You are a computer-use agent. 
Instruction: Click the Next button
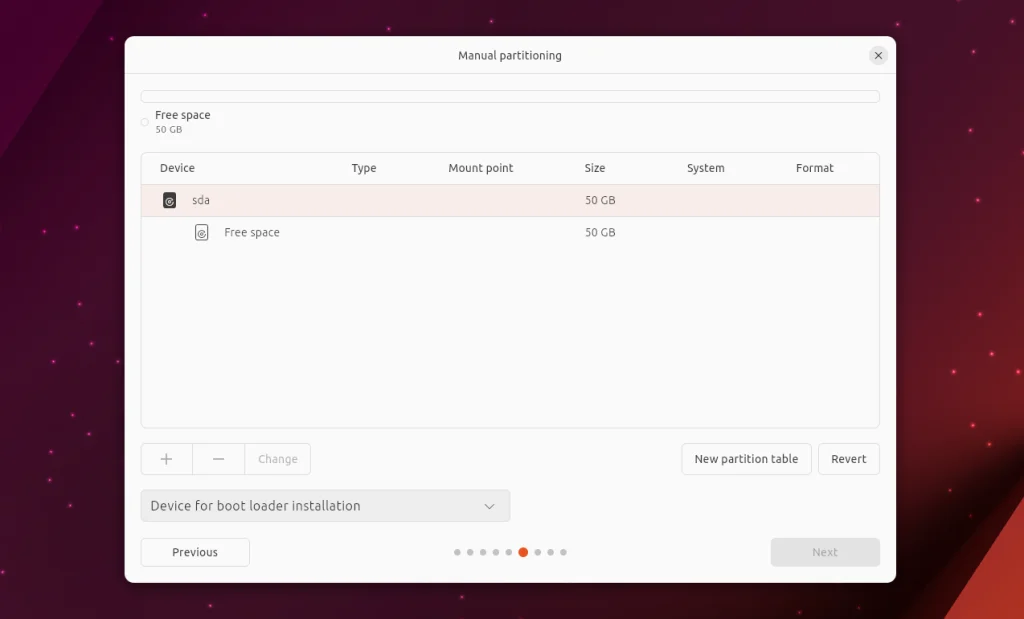click(x=824, y=552)
